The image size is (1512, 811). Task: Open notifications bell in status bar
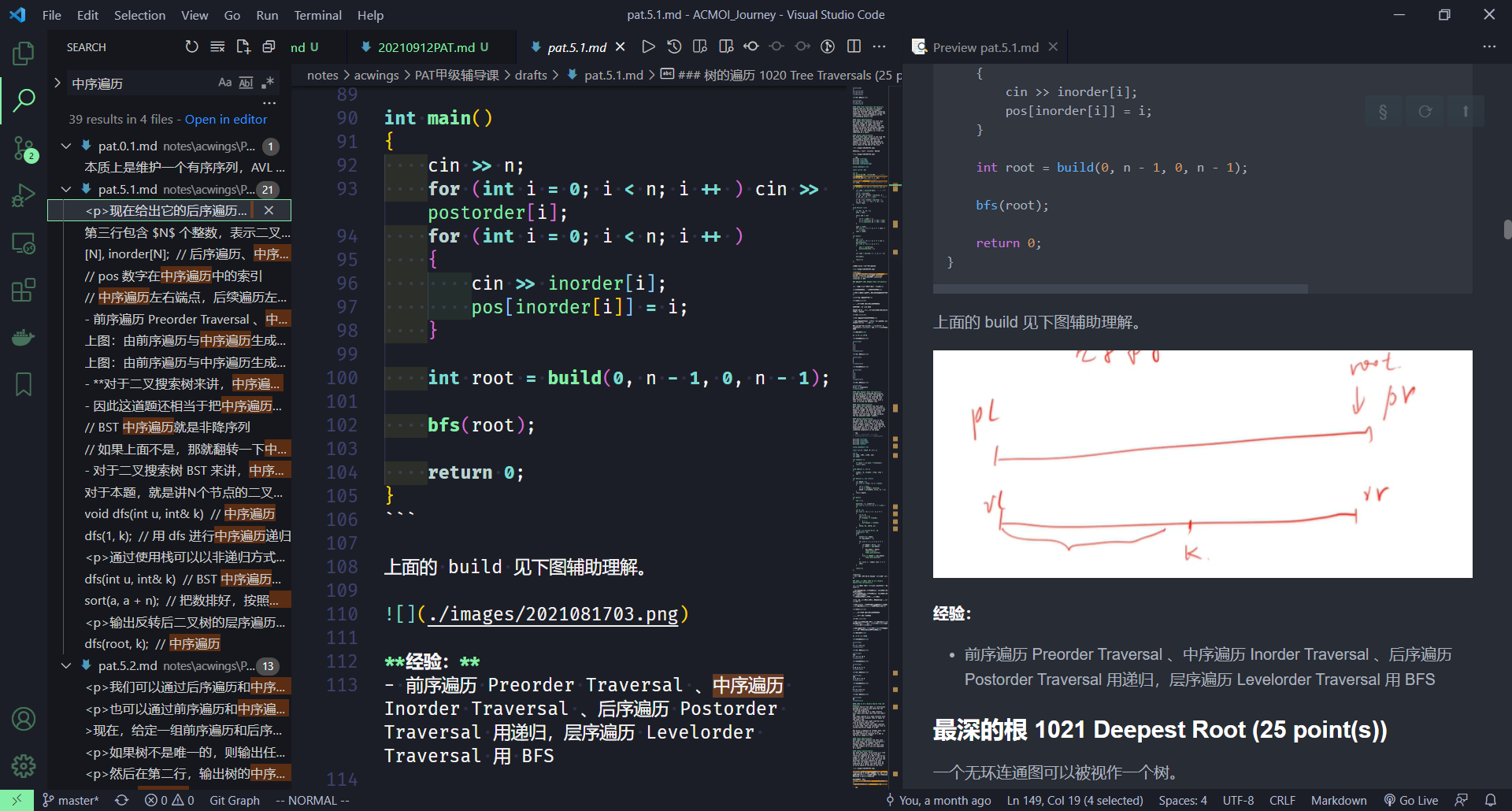pyautogui.click(x=1491, y=800)
